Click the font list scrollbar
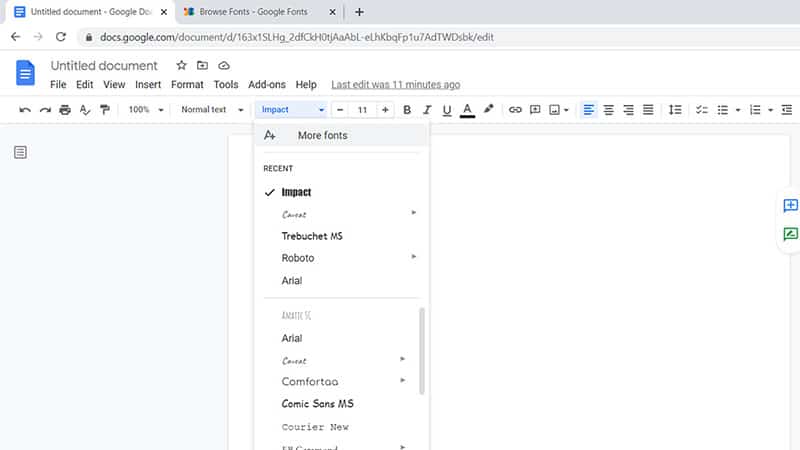The width and height of the screenshot is (800, 450). (422, 351)
